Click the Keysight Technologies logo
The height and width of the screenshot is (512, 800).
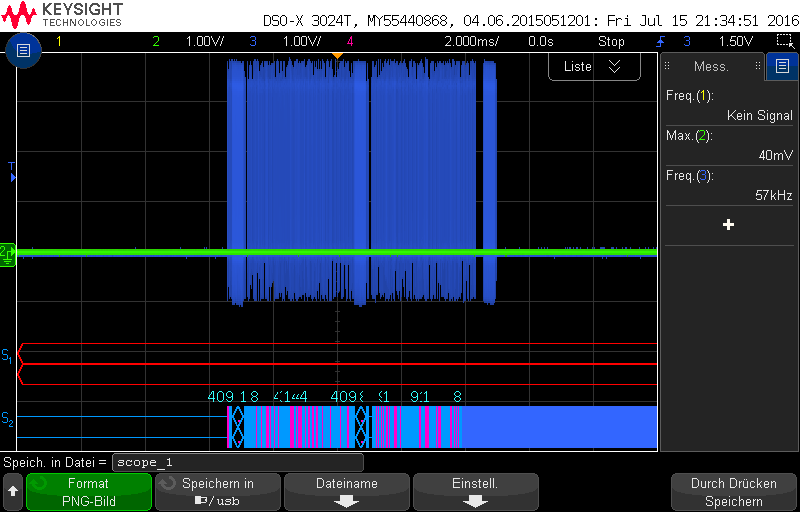[62, 15]
